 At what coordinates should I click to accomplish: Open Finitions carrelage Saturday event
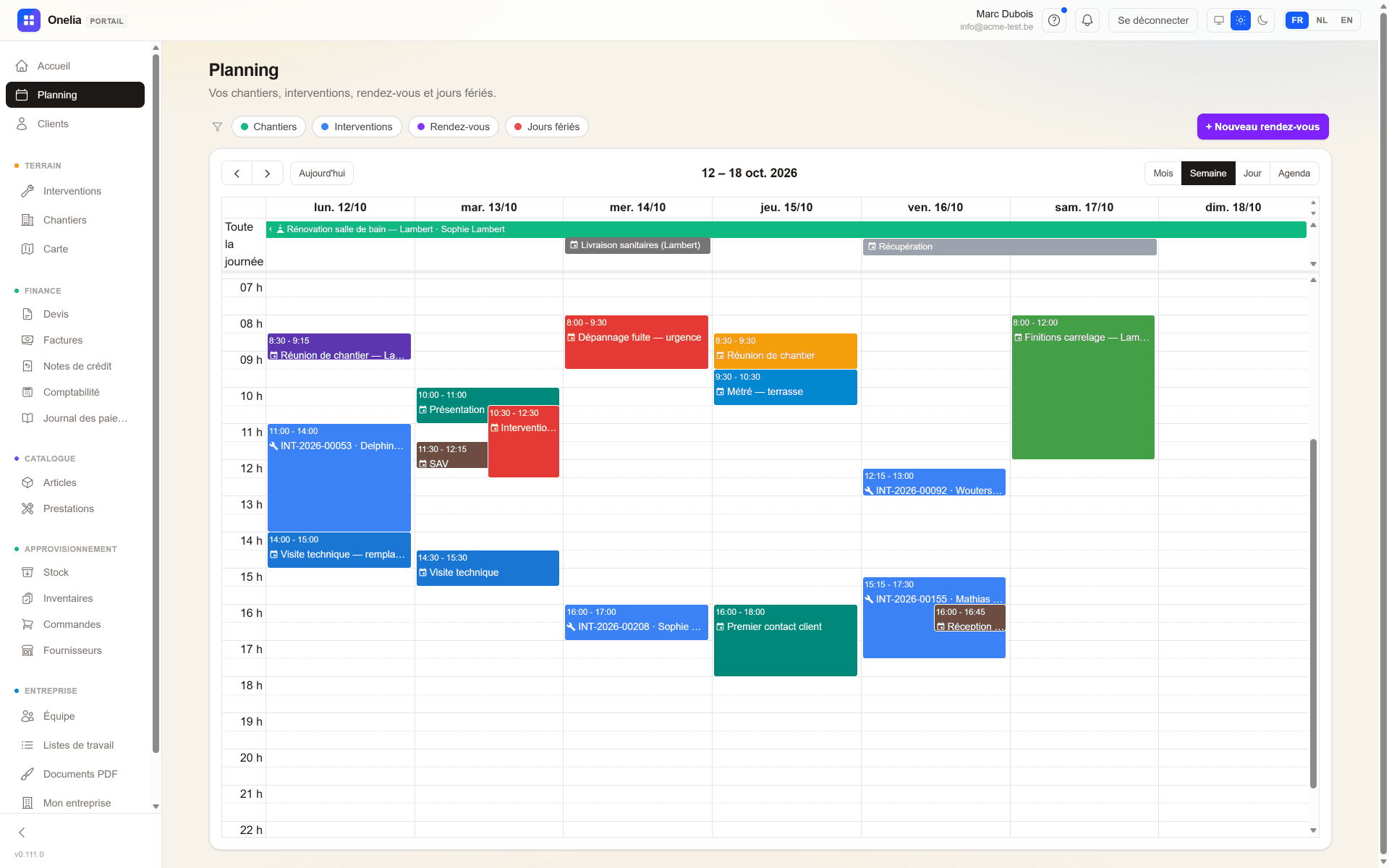click(x=1083, y=387)
